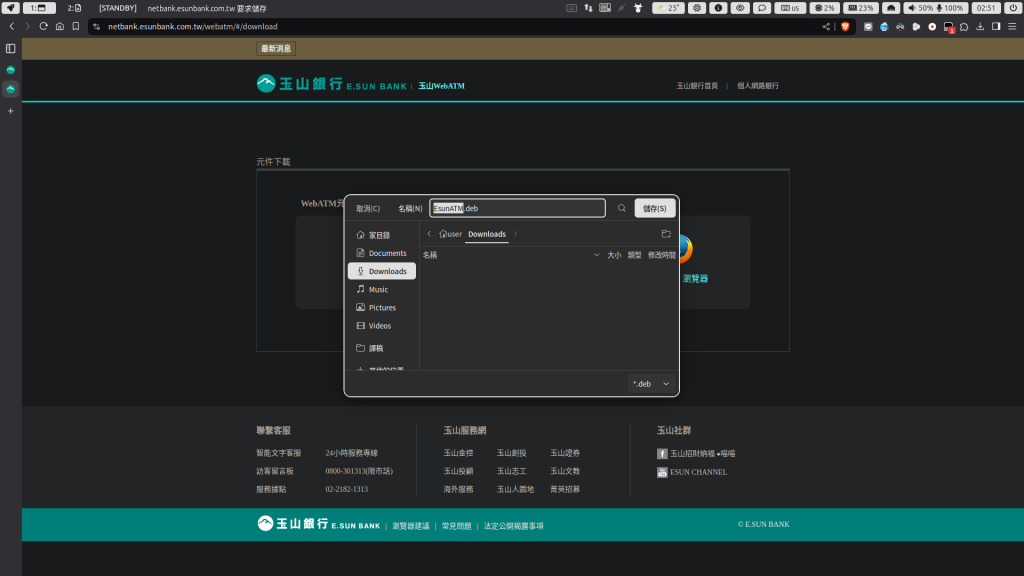This screenshot has width=1024, height=576.
Task: Open the rocket launcher icon
Action: tap(10, 8)
